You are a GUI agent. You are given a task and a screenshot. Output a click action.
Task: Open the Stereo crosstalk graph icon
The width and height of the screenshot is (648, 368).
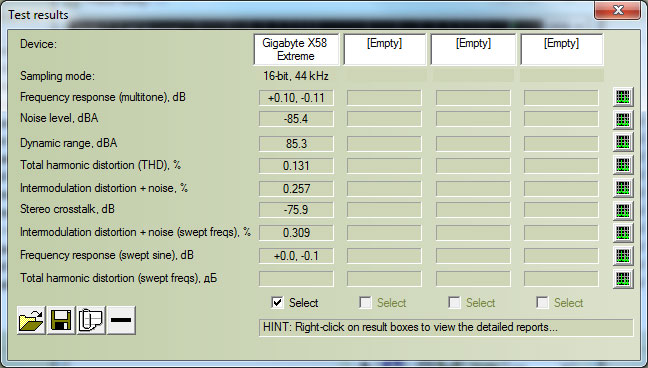(x=623, y=210)
